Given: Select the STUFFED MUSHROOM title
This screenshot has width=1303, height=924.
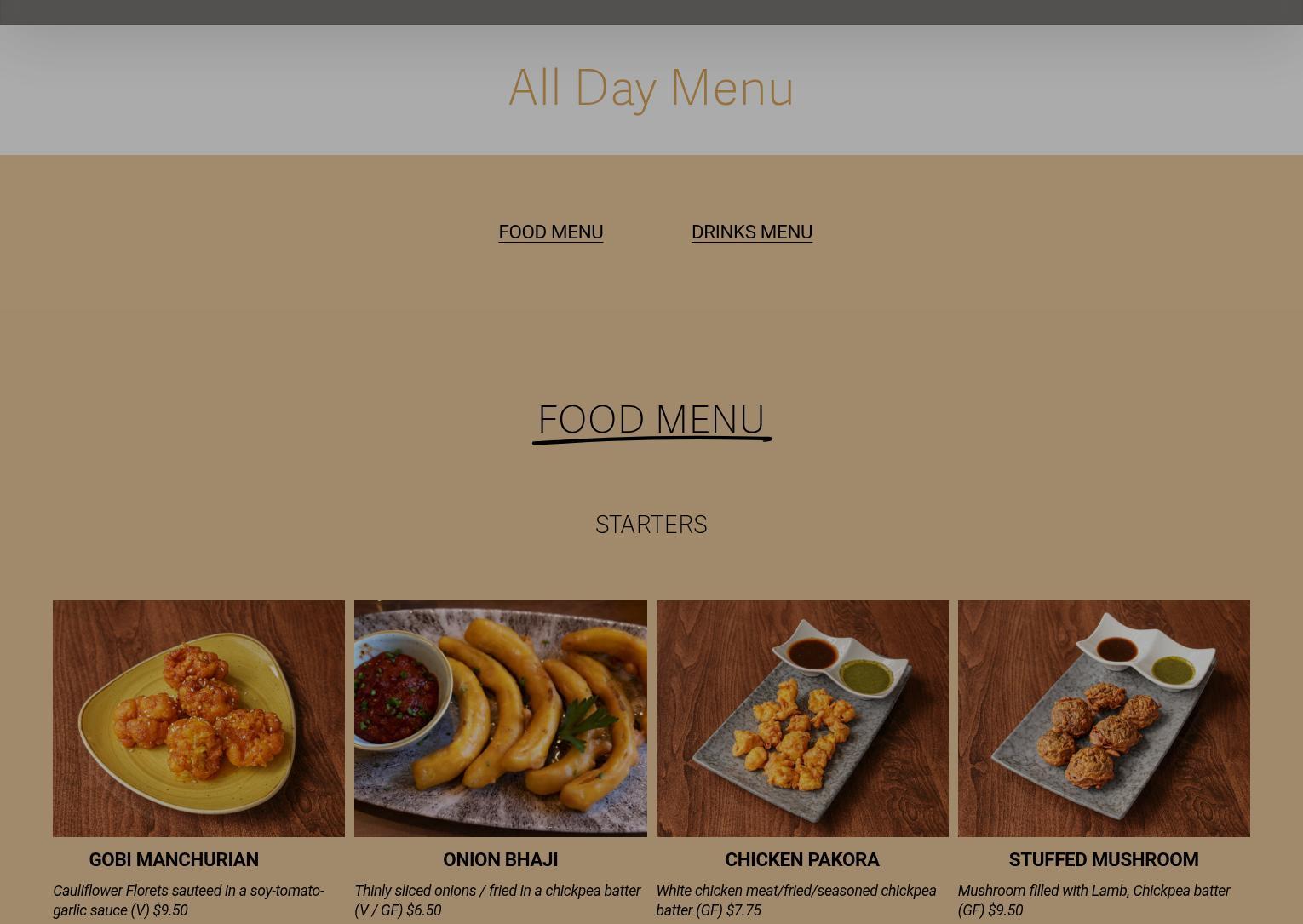Looking at the screenshot, I should point(1104,859).
